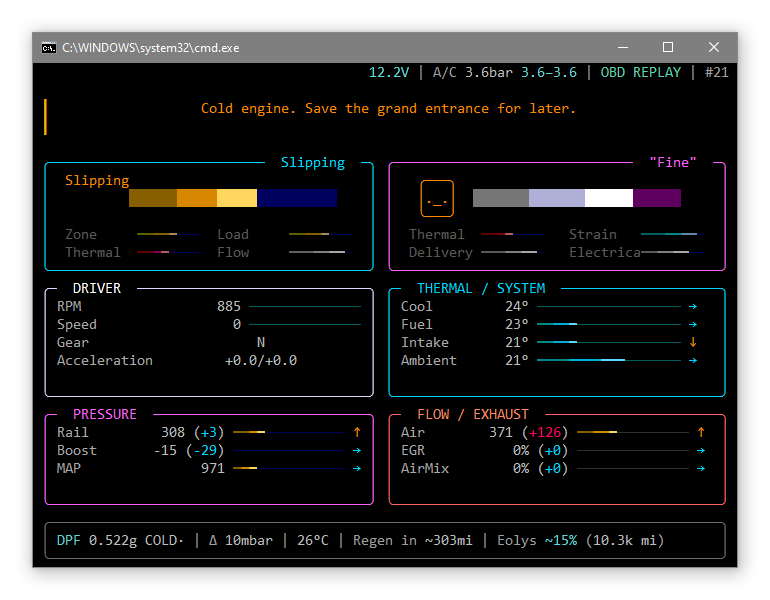Image resolution: width=770 pixels, height=600 pixels.
Task: Click the Fuel trend arrow
Action: point(693,325)
